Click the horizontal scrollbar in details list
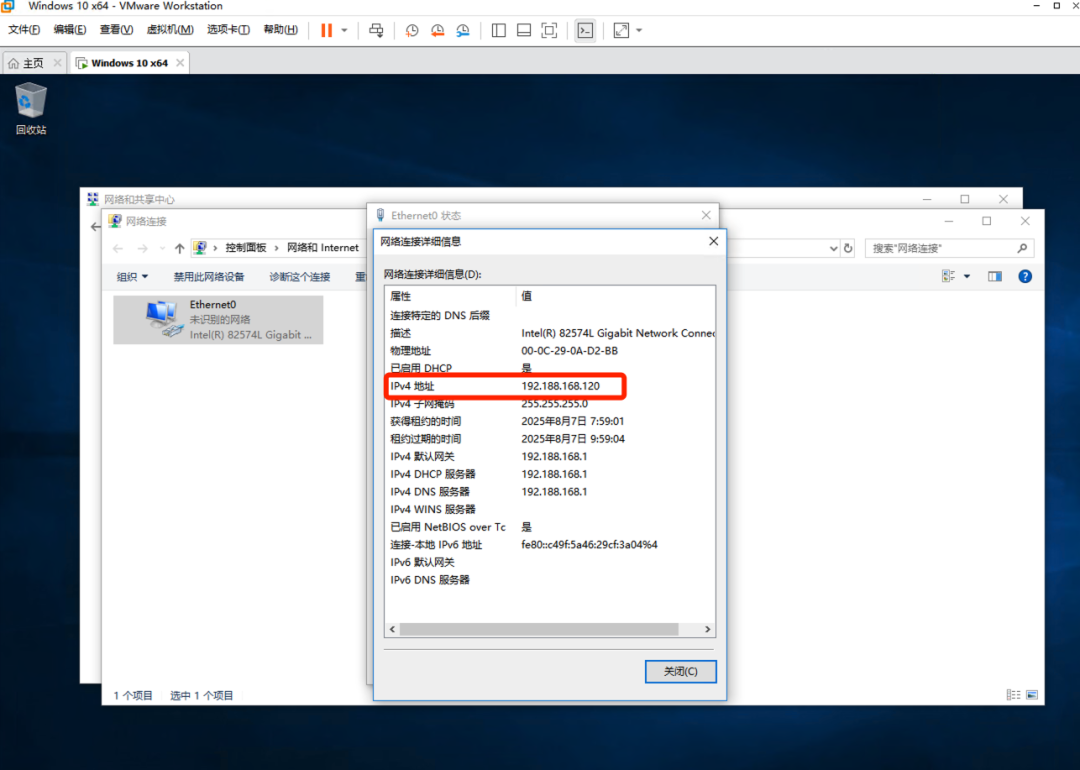This screenshot has width=1080, height=770. [539, 629]
